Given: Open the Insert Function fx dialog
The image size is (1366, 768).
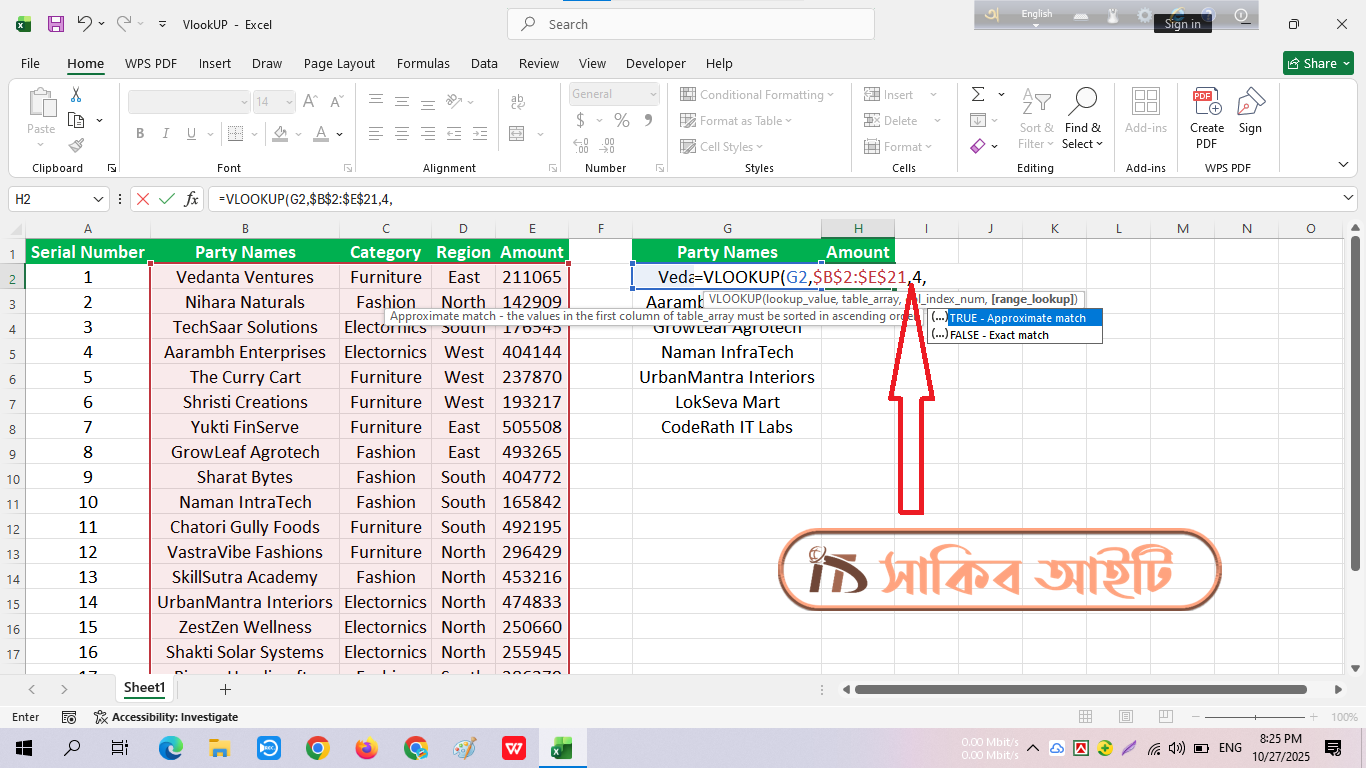Looking at the screenshot, I should pos(191,199).
